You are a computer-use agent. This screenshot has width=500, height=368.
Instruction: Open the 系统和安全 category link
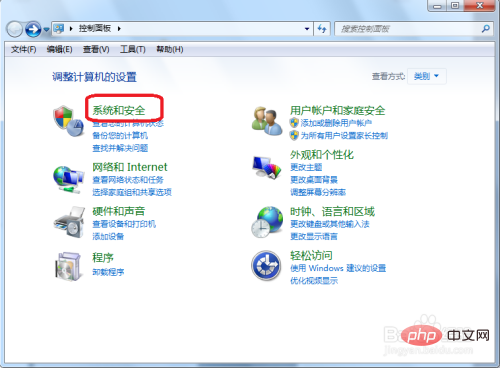click(x=119, y=110)
